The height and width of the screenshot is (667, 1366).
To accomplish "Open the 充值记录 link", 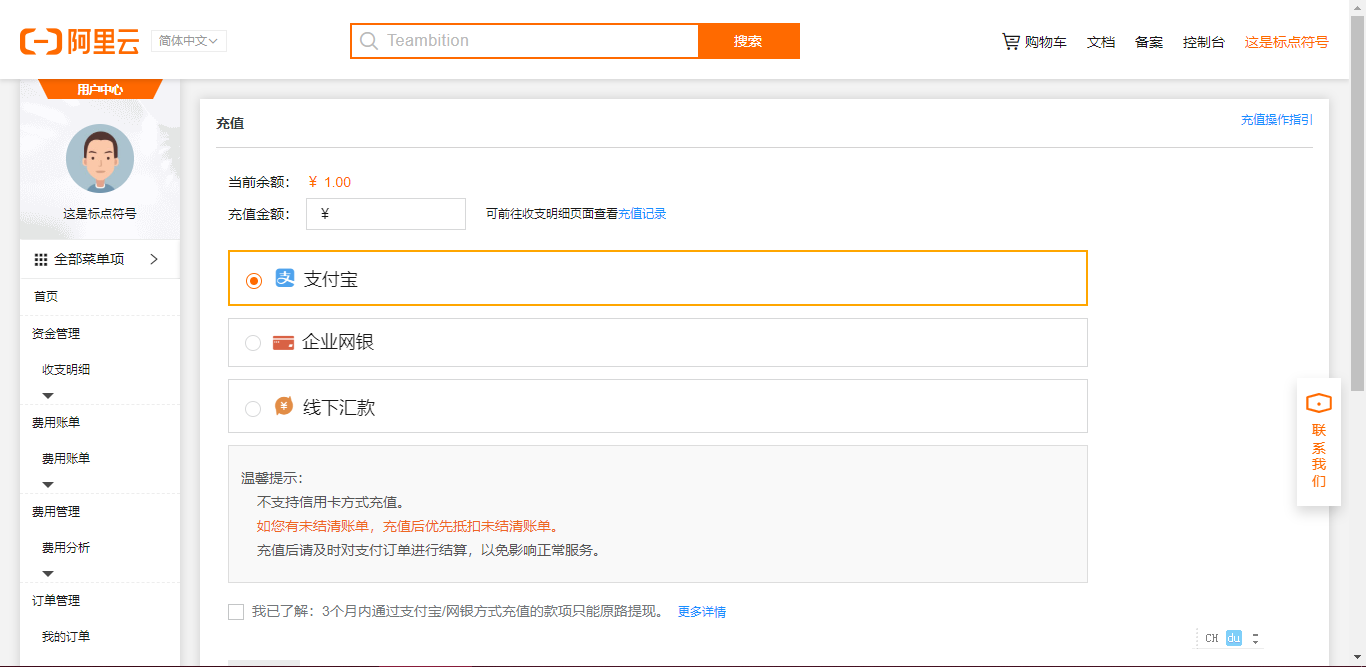I will coord(643,213).
